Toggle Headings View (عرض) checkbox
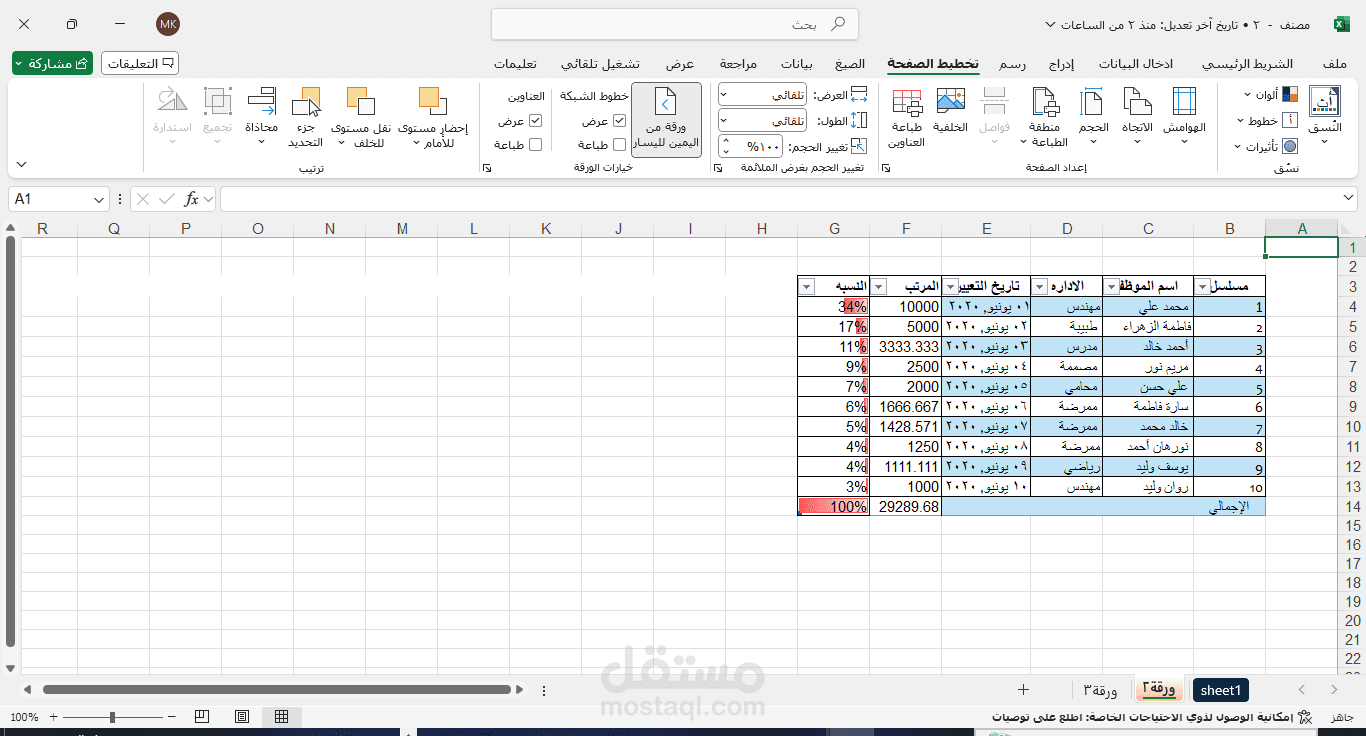Screen dimensions: 1366x736 point(535,121)
